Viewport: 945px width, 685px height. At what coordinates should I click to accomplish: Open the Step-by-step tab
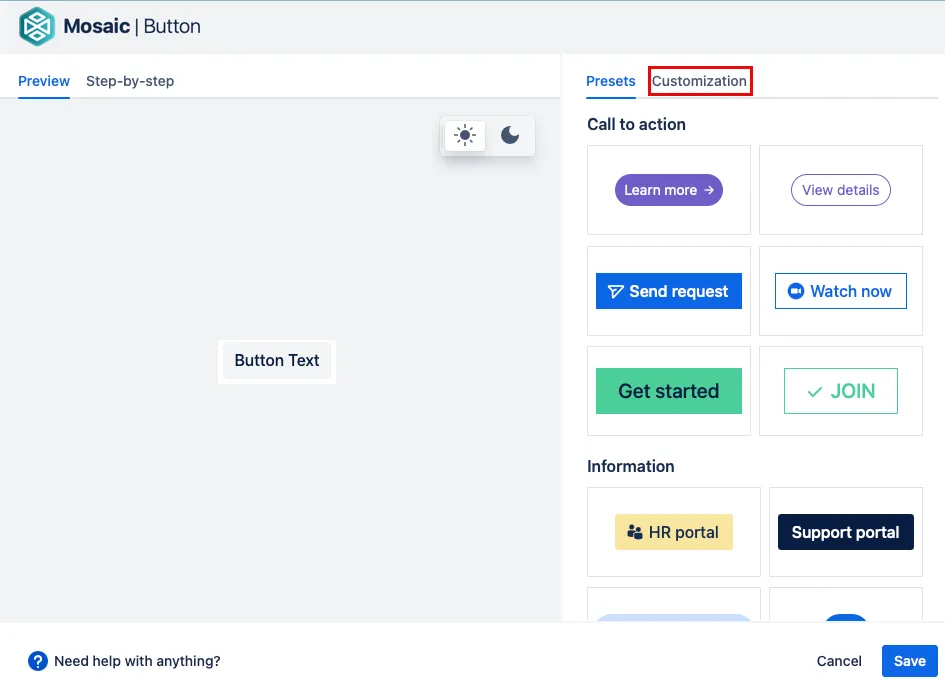click(130, 81)
